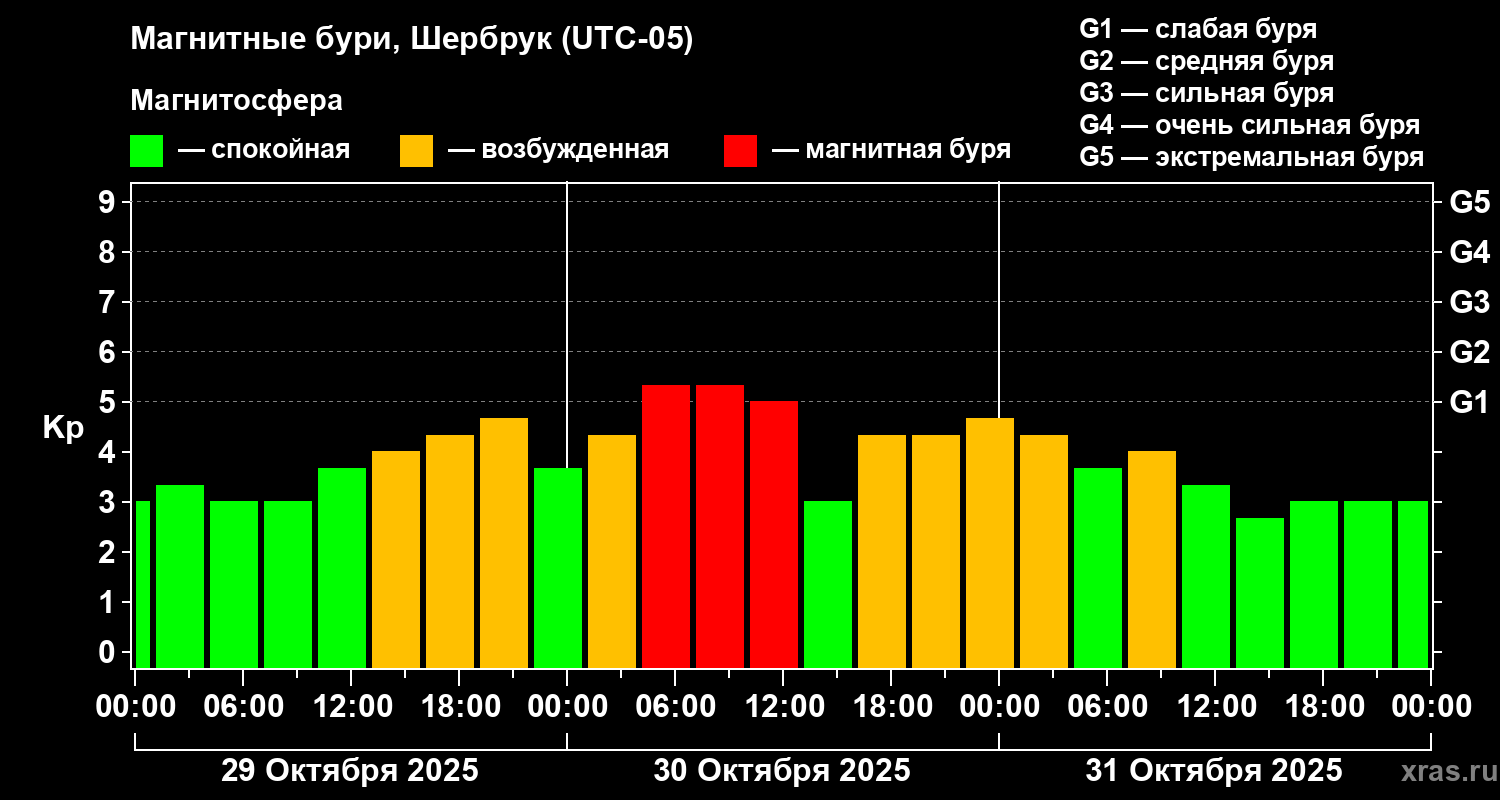Click the last orange bar on 31 October
Viewport: 1500px width, 800px height.
point(1152,560)
